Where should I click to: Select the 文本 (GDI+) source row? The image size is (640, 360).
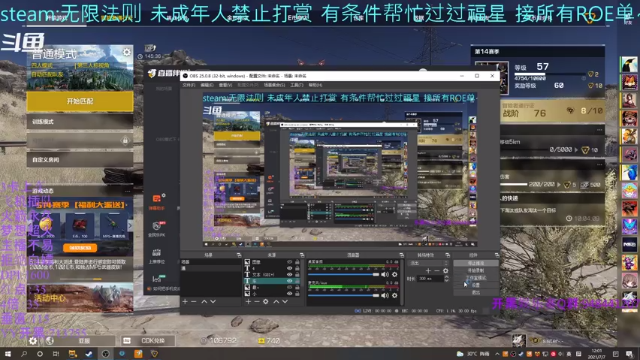[272, 275]
